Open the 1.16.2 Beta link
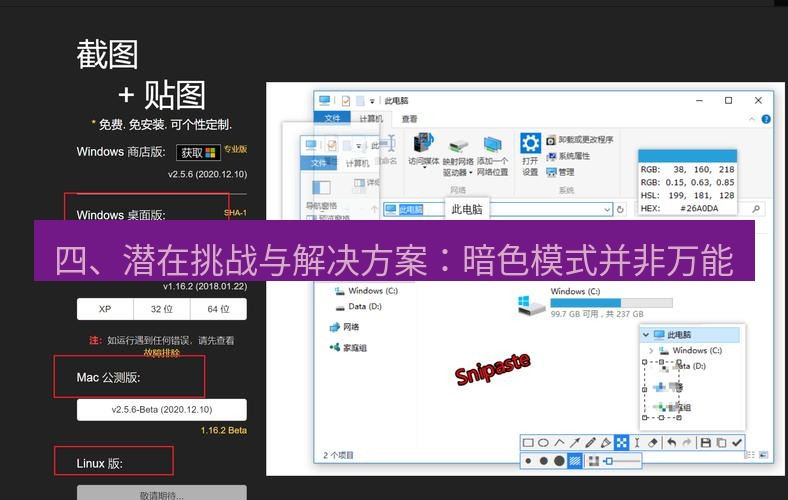Viewport: 788px width, 500px height. [x=224, y=431]
